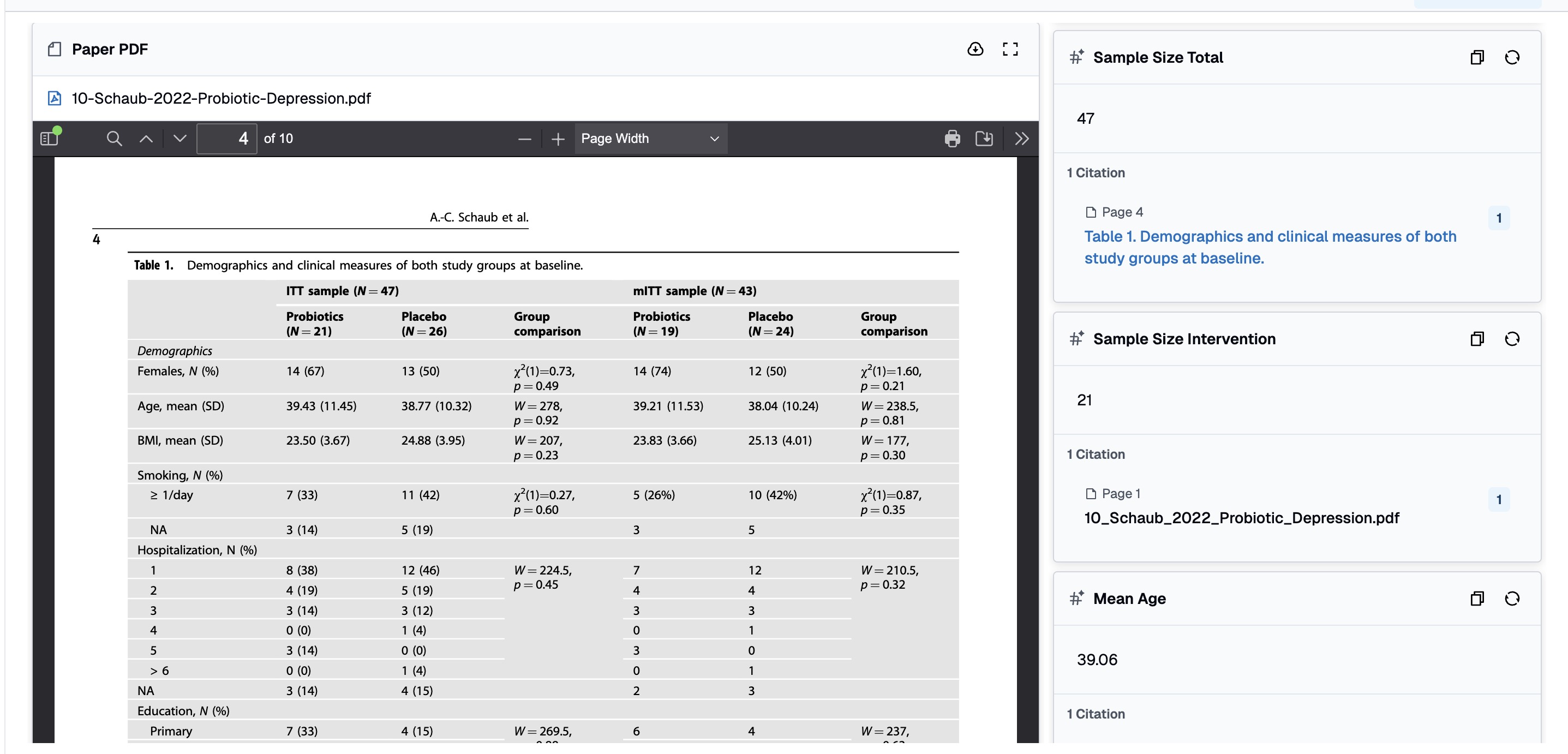Click the page number input field
The height and width of the screenshot is (754, 1568).
(x=226, y=139)
